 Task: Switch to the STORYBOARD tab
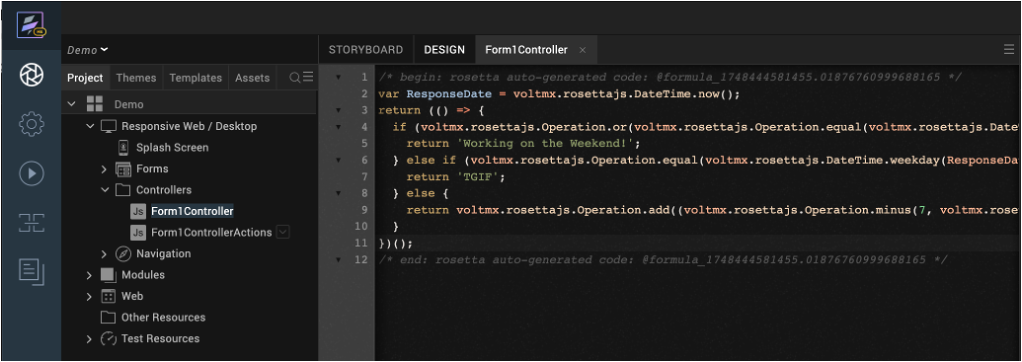pos(366,50)
